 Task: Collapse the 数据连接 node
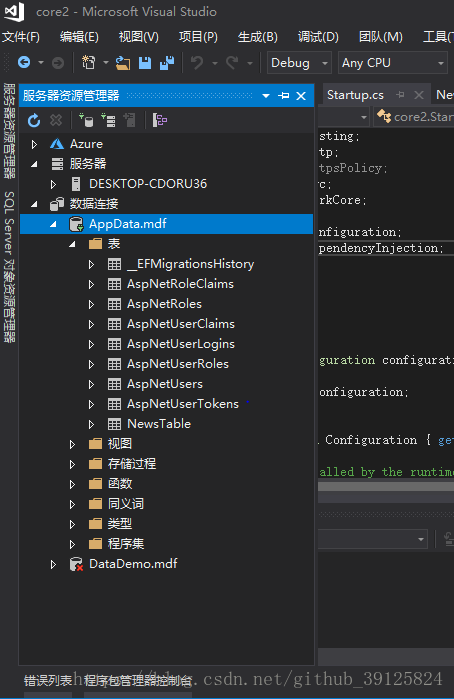click(34, 204)
